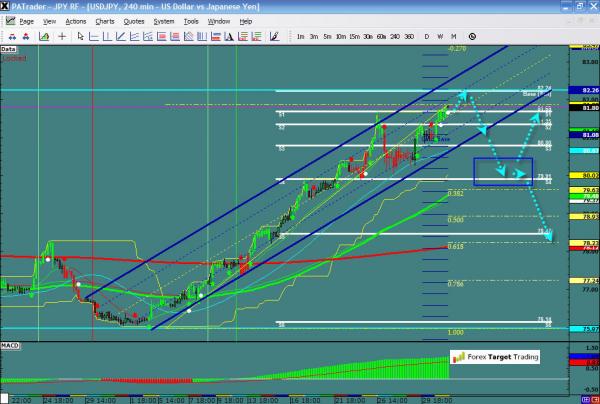Click the 1m timeframe button
This screenshot has height=404, width=600.
click(x=300, y=36)
